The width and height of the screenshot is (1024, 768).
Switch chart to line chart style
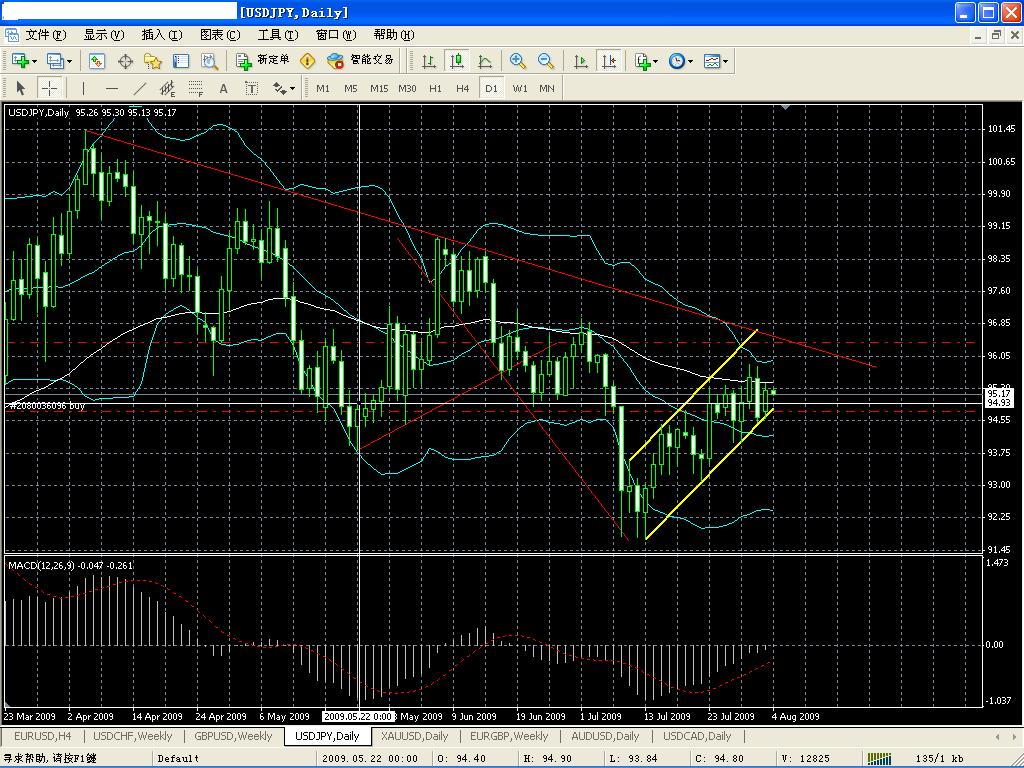485,61
